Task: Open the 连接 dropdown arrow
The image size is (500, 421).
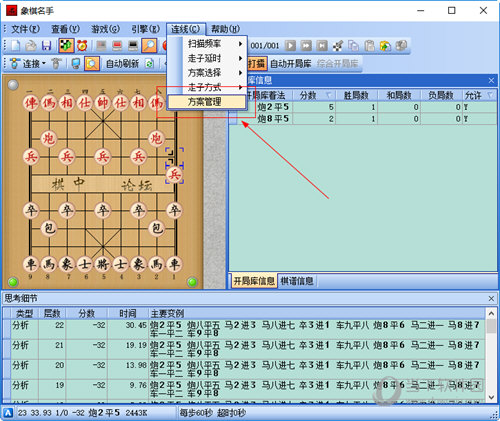Action: point(44,63)
